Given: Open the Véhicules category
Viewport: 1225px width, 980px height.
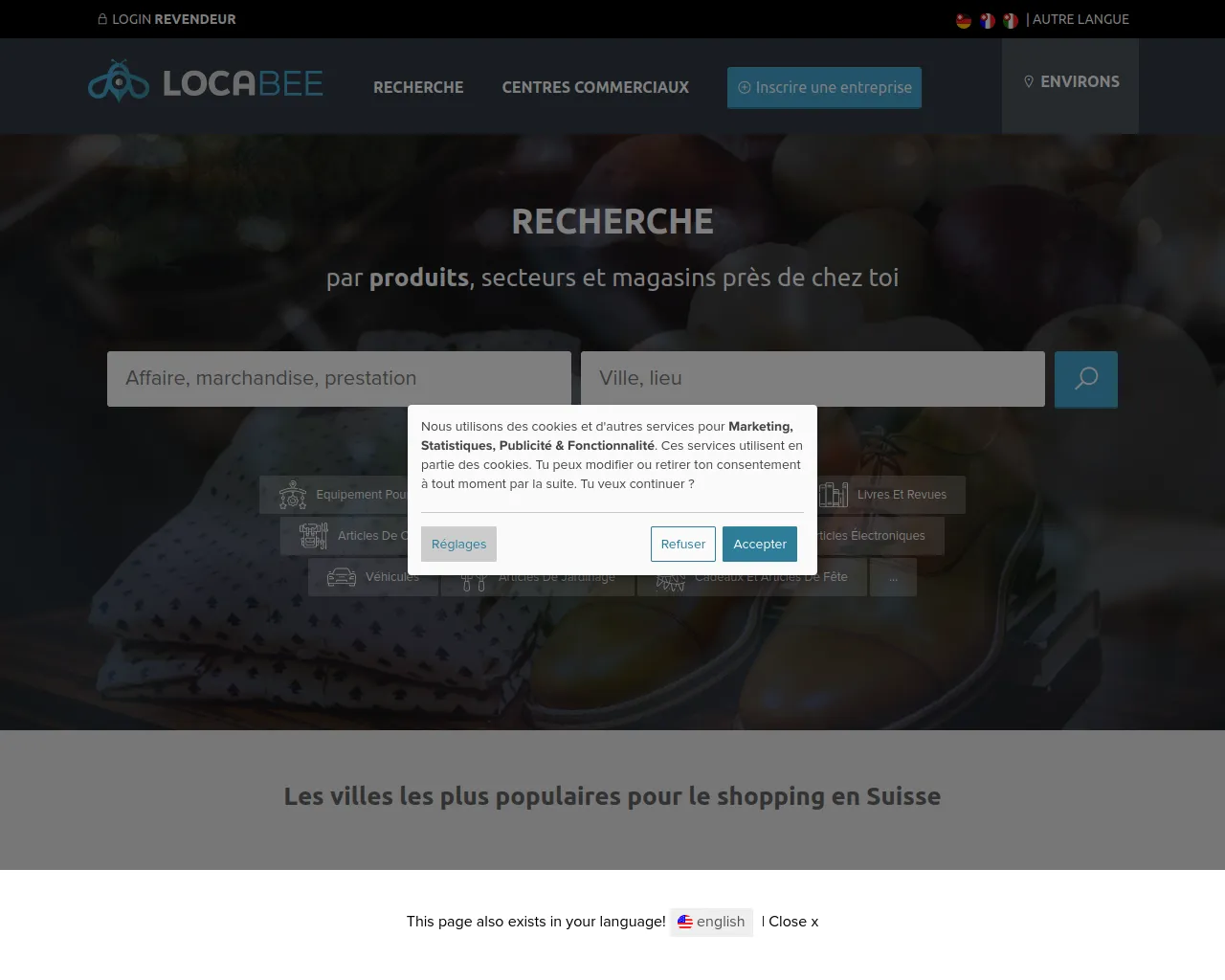Looking at the screenshot, I should coord(373,577).
